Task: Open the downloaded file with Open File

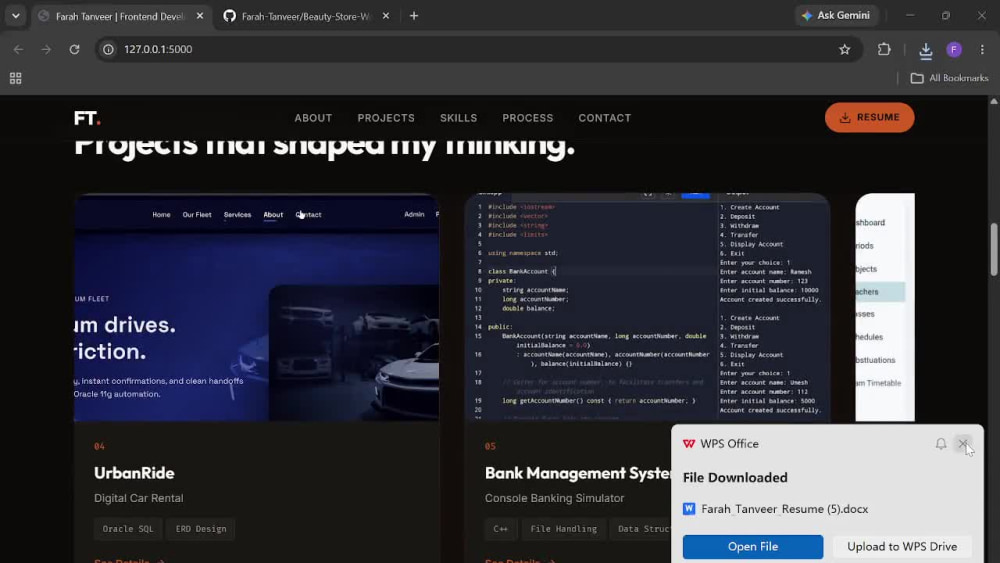Action: point(753,546)
